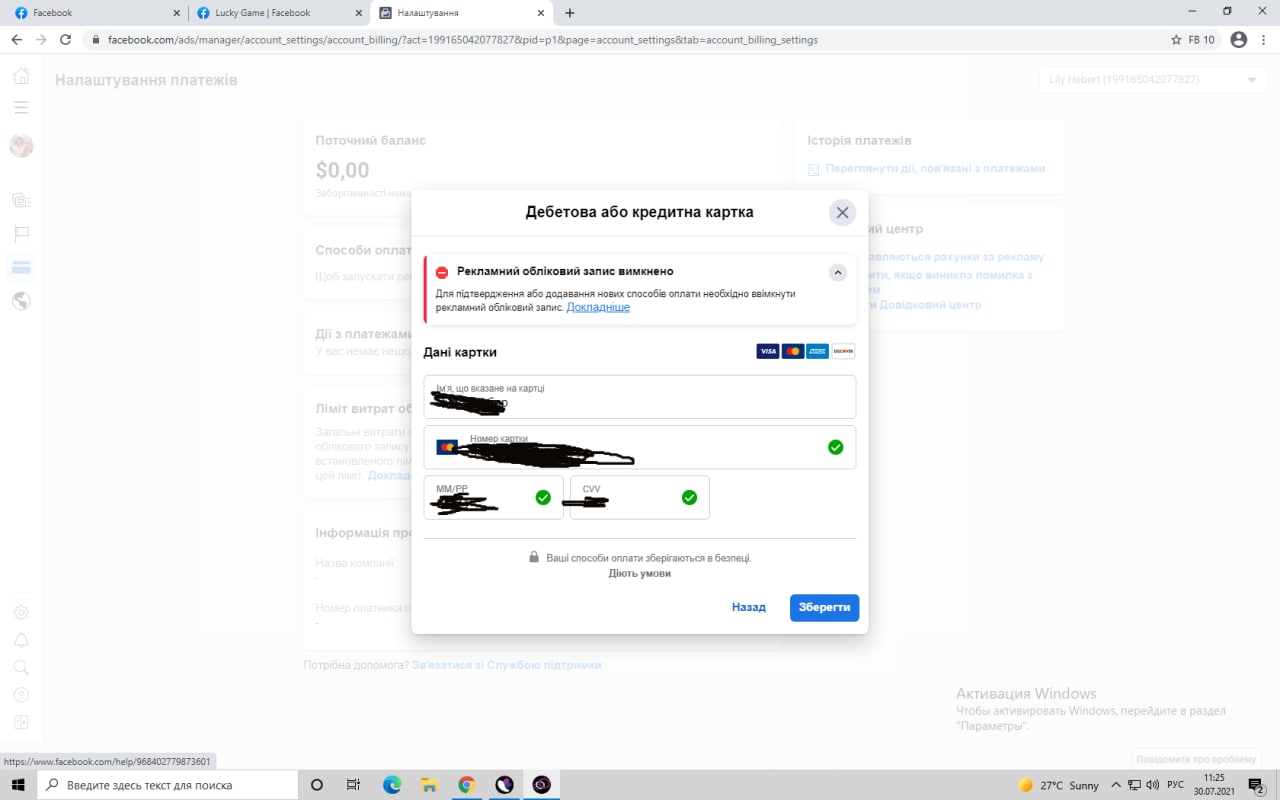This screenshot has height=800, width=1280.
Task: Click the bottom sidebar panel icon
Action: coord(21,722)
